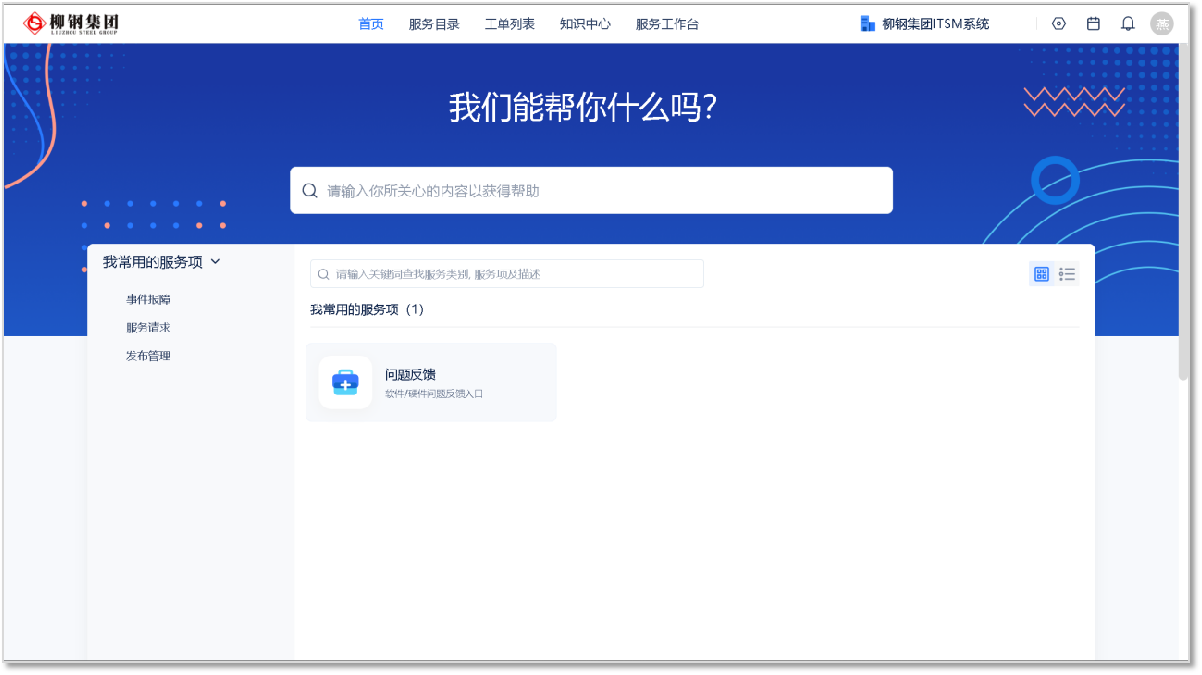The width and height of the screenshot is (1202, 675).
Task: Switch to grid card view
Action: click(x=1041, y=274)
